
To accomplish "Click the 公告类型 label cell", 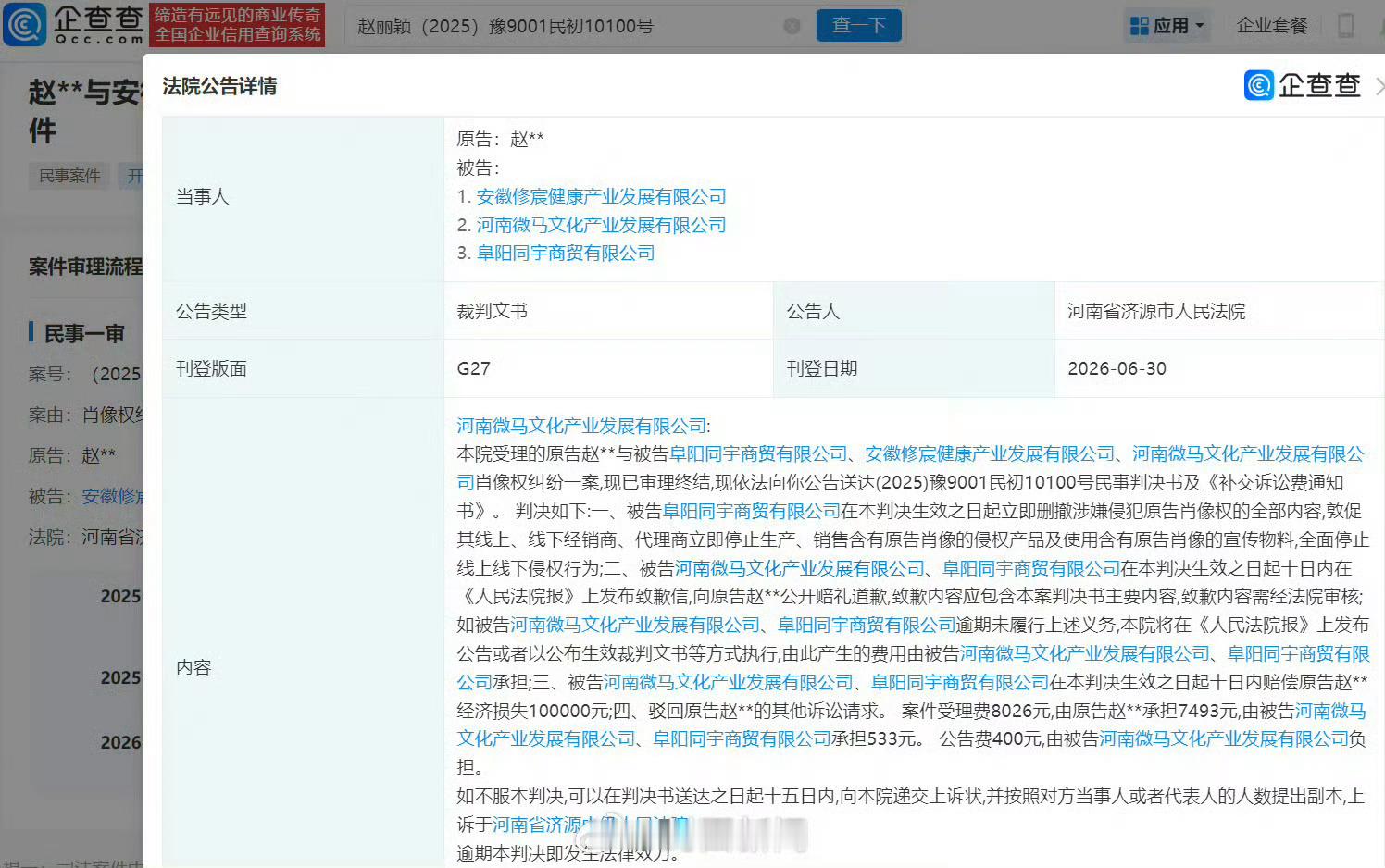I will [303, 311].
